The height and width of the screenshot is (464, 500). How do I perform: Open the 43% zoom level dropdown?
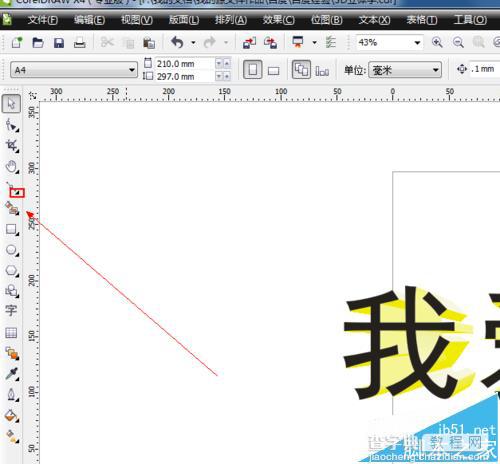point(417,43)
